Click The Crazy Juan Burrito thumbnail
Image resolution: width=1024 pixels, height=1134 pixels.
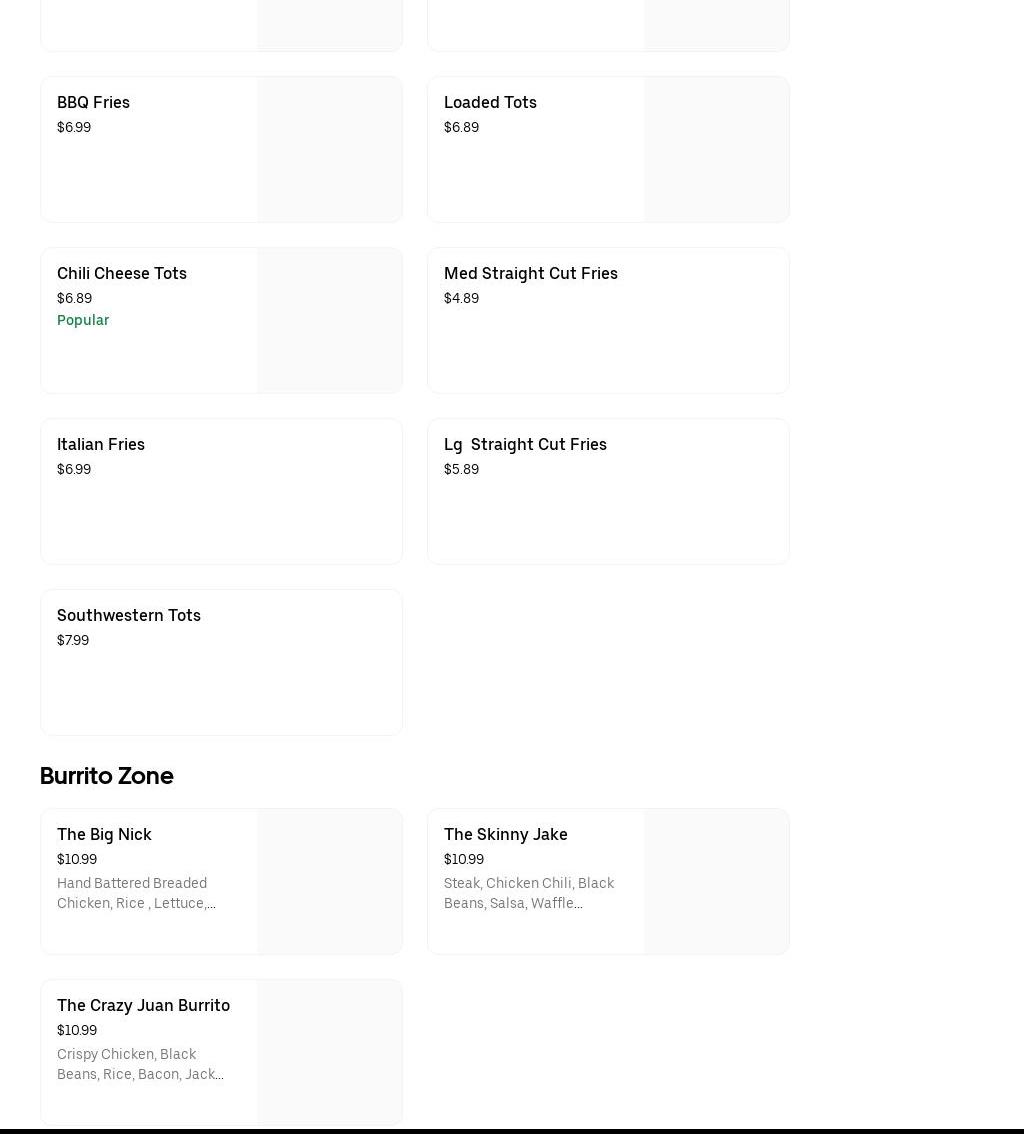coord(329,1052)
